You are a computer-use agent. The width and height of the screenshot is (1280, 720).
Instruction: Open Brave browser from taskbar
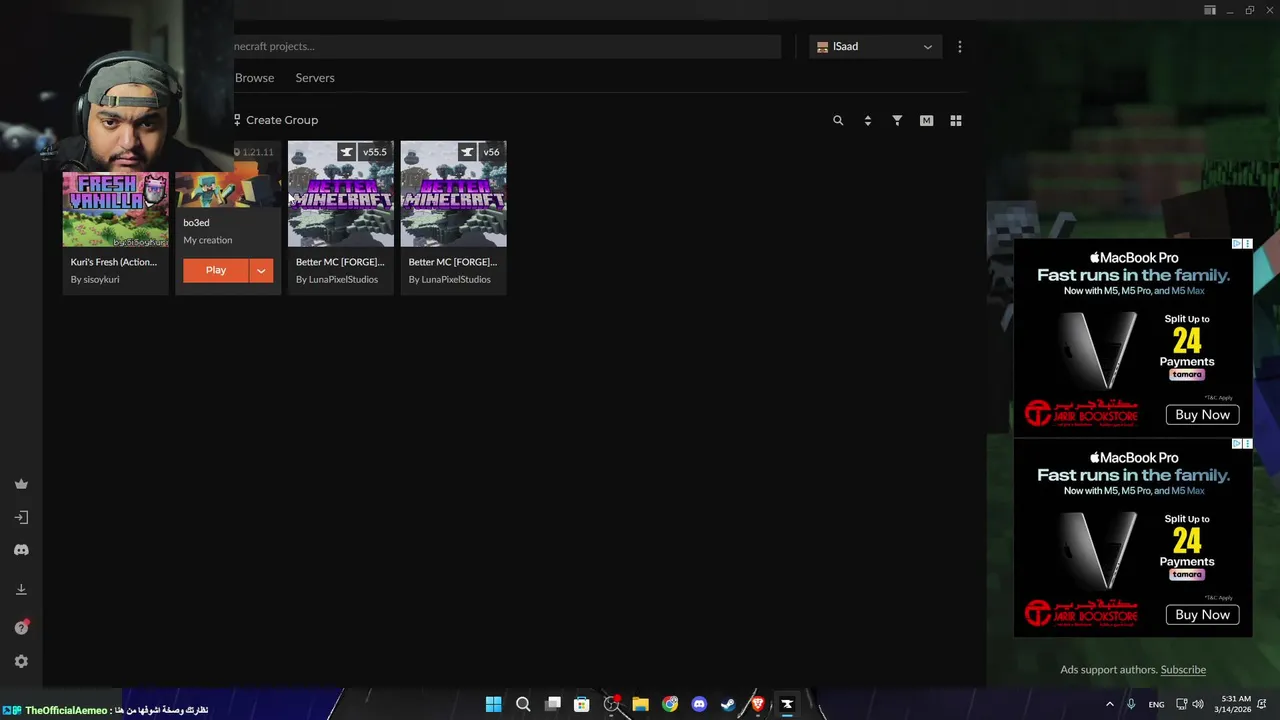click(x=758, y=704)
